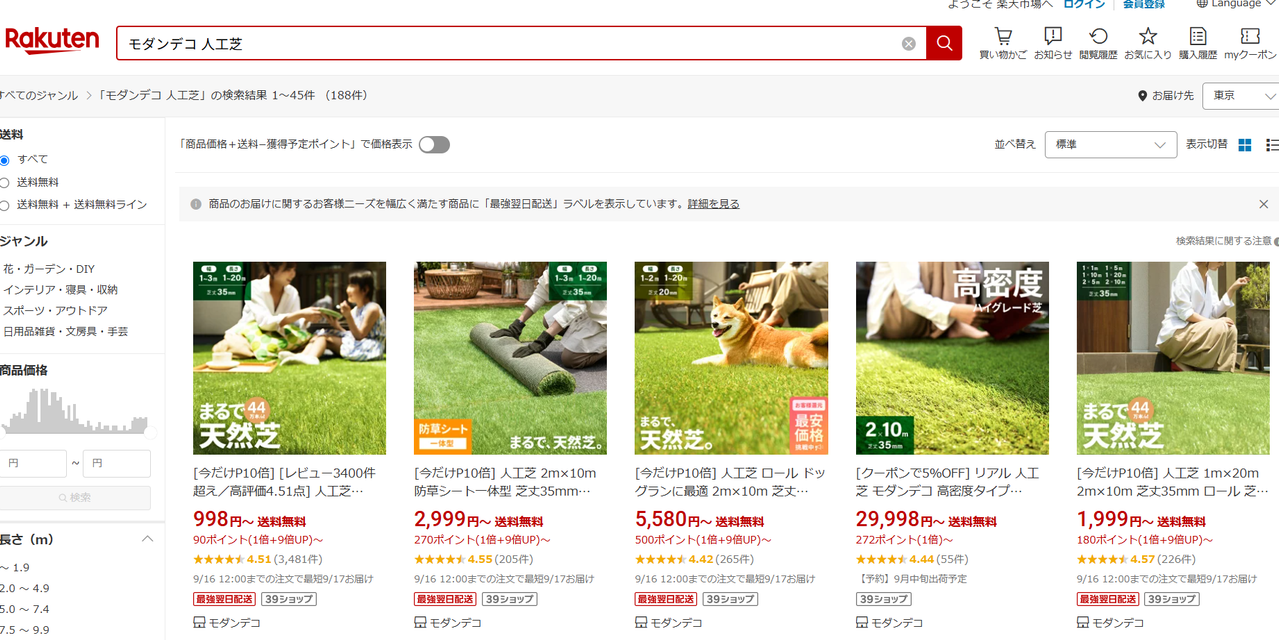1279x640 pixels.
Task: Click the 4.44 (55件) review rating
Action: click(912, 560)
